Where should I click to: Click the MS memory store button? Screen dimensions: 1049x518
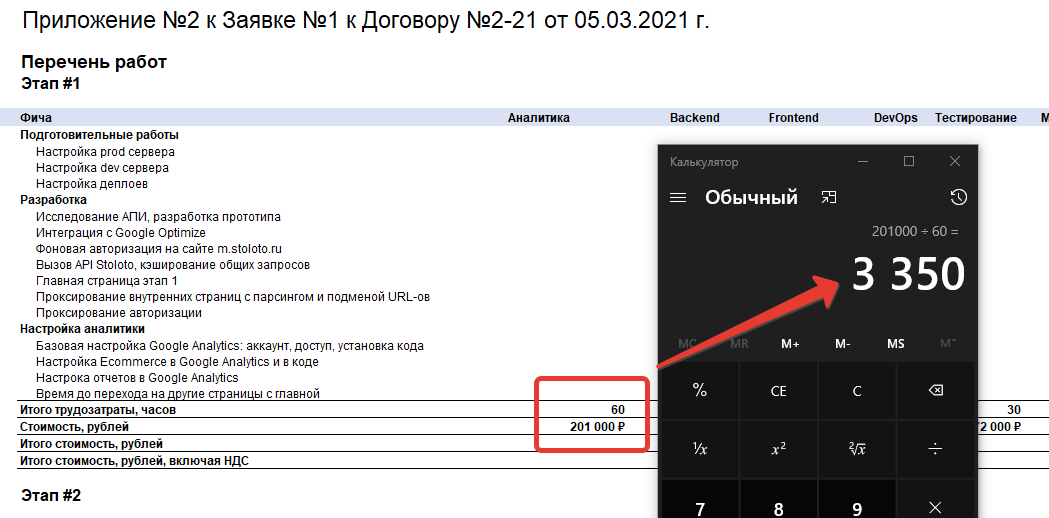tap(895, 344)
